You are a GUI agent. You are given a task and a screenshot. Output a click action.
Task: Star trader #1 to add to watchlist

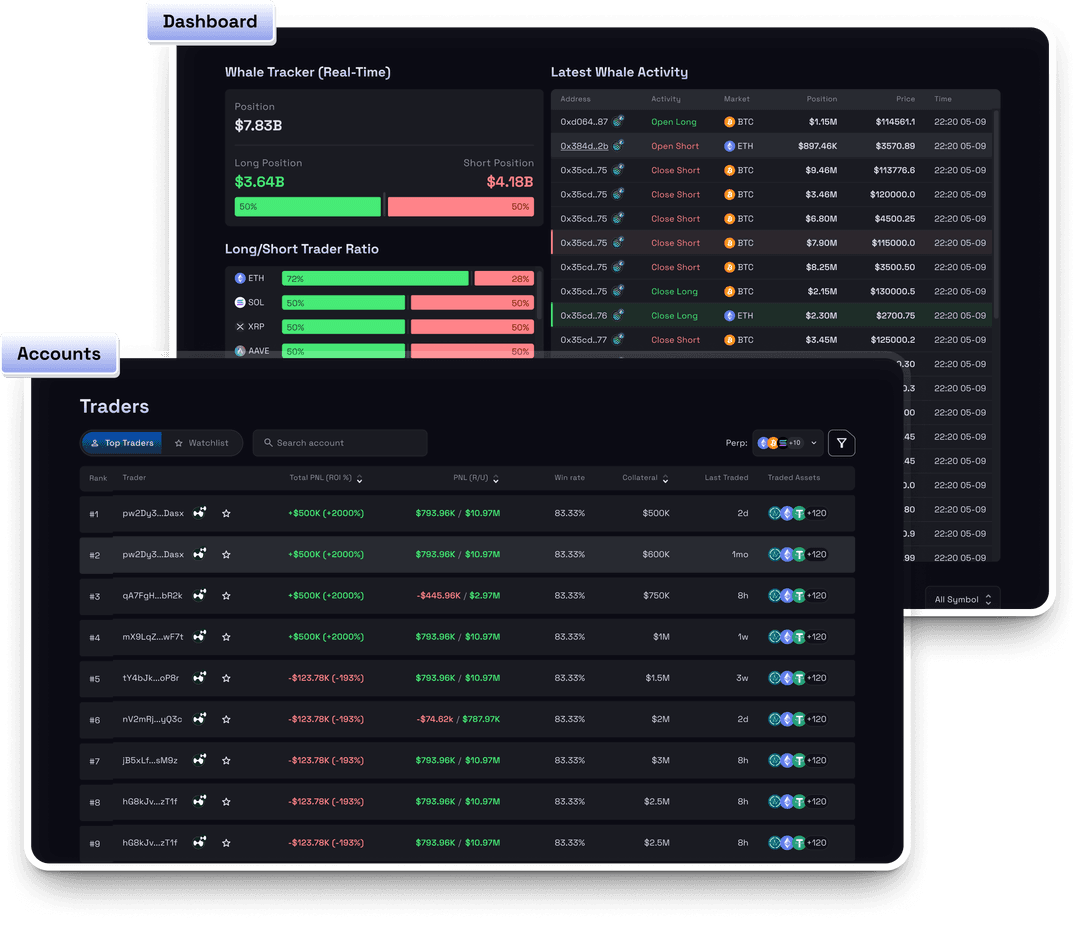(226, 513)
